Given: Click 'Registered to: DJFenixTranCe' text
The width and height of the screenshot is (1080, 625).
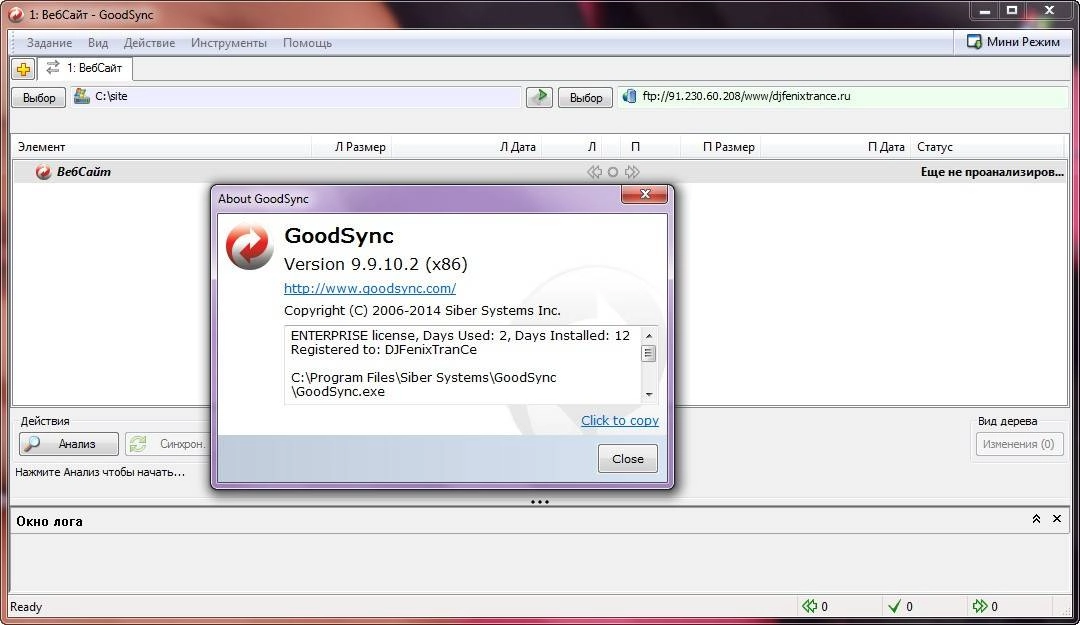Looking at the screenshot, I should [x=384, y=349].
